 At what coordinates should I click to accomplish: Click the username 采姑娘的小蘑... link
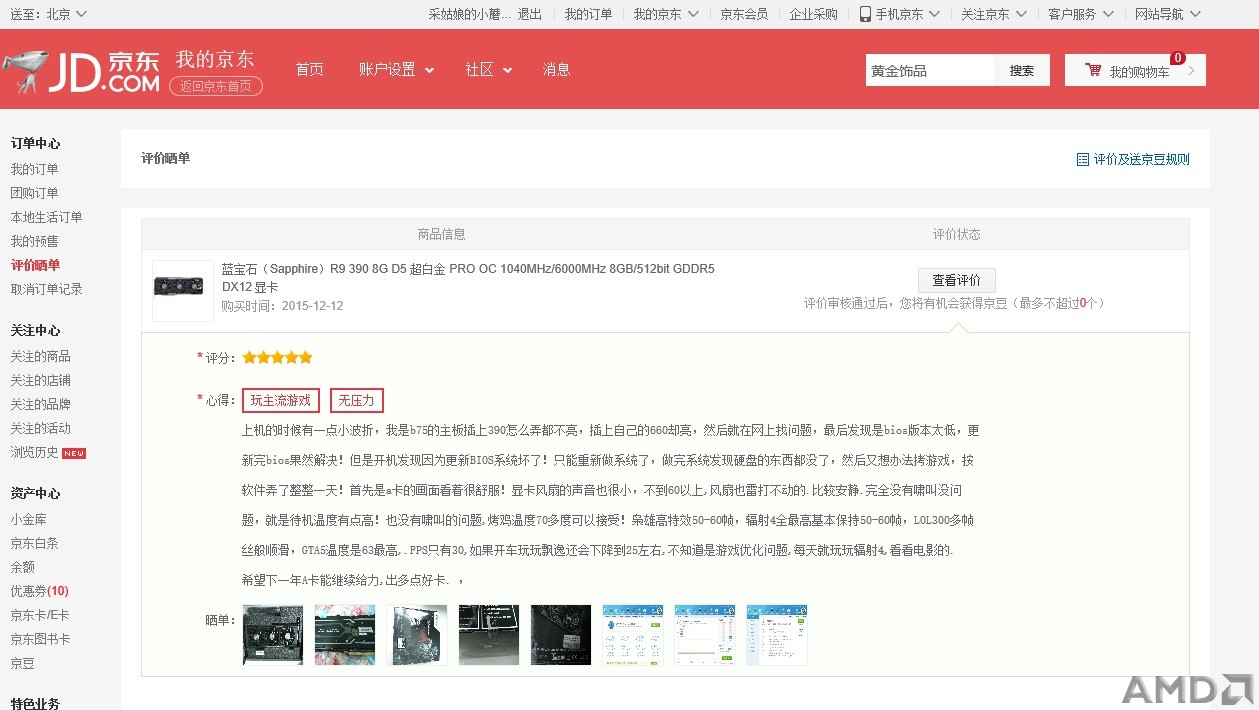[x=470, y=14]
